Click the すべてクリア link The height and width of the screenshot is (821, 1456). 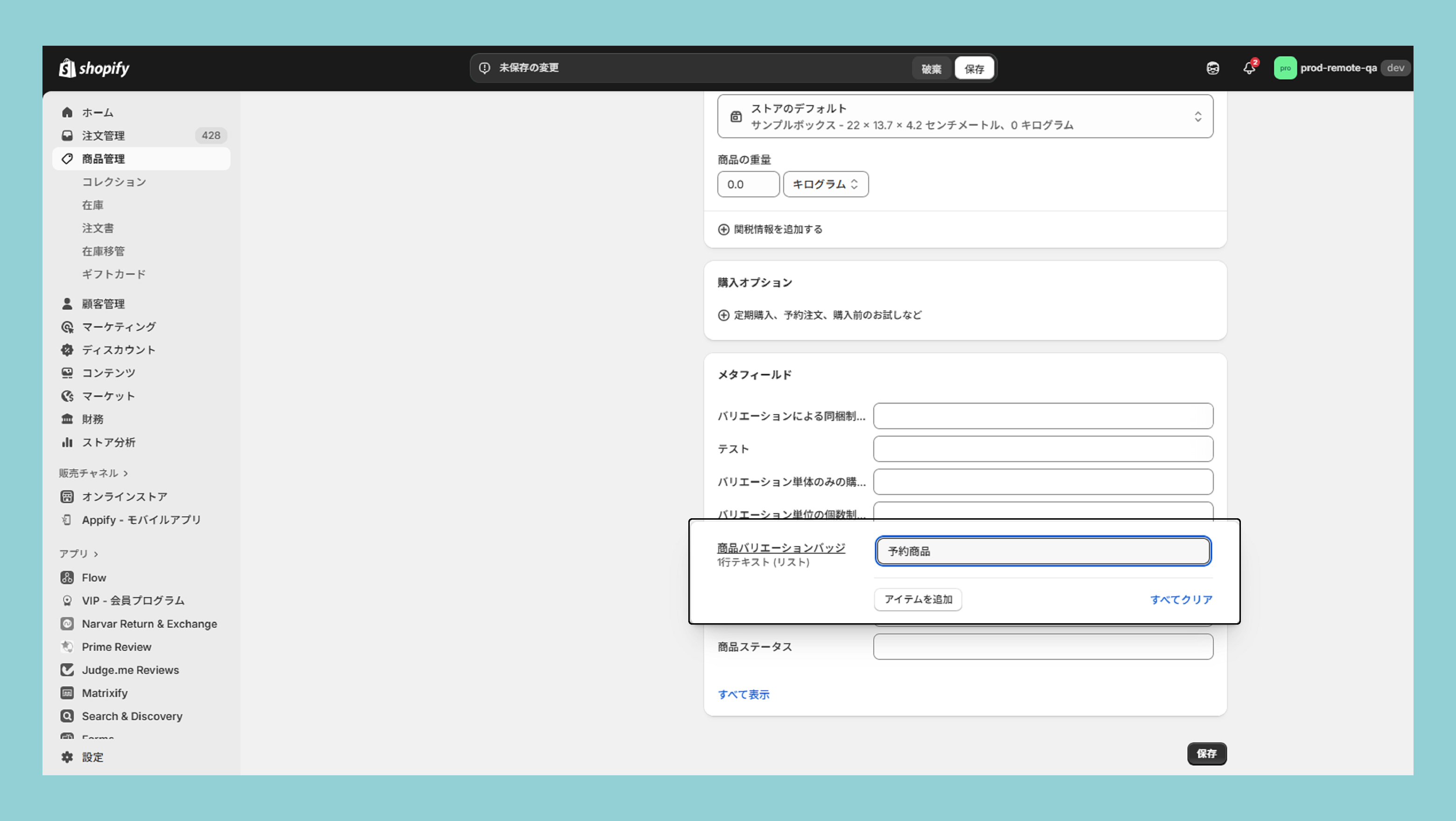[x=1181, y=599]
